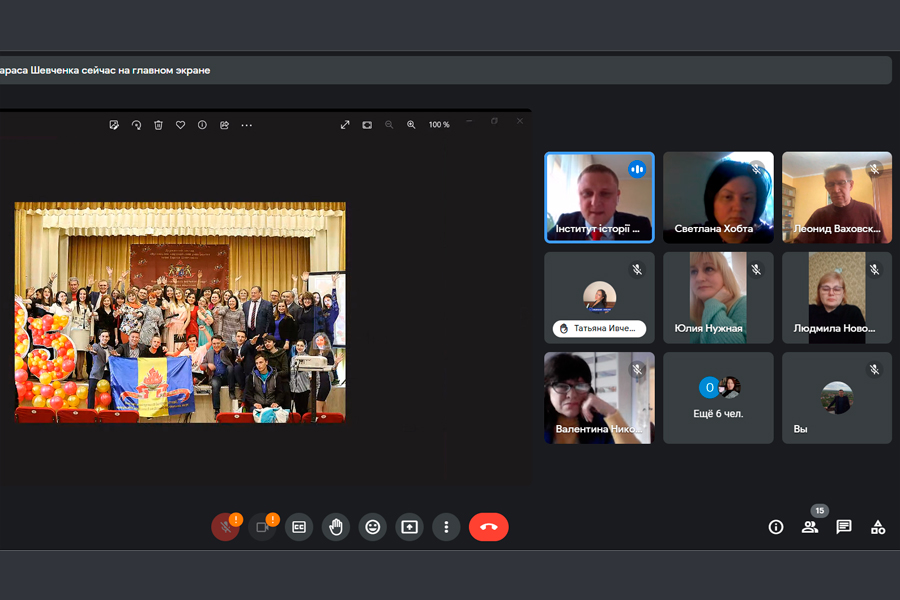Select Валентина Нико... video tile
The height and width of the screenshot is (600, 900).
[599, 398]
